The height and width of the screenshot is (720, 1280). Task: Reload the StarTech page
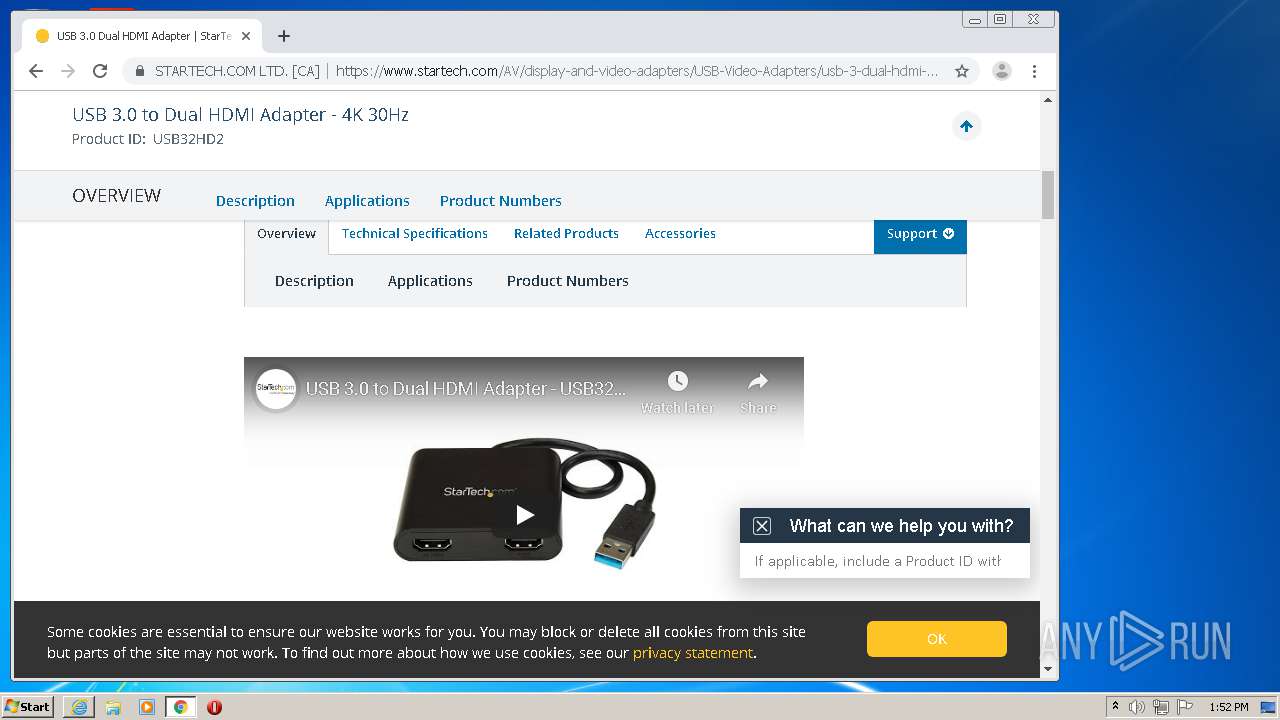pyautogui.click(x=100, y=71)
